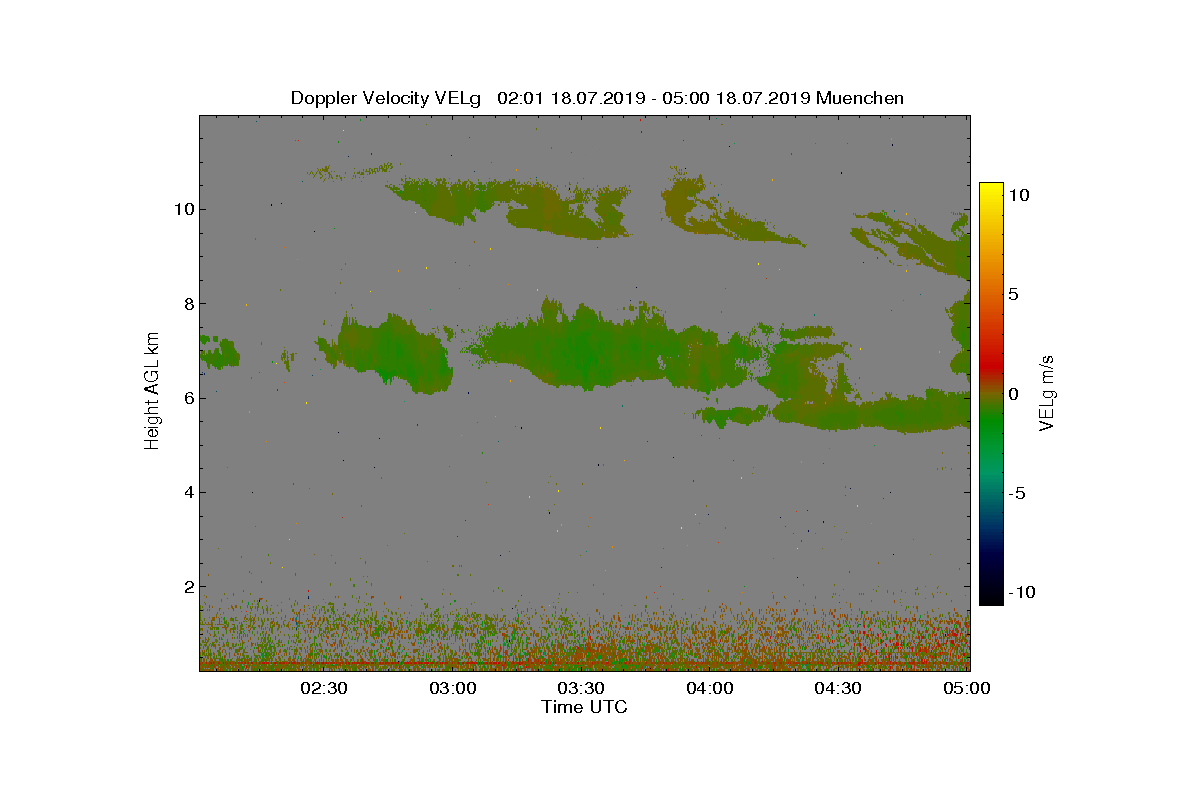The width and height of the screenshot is (1200, 800).
Task: Click the 02:30 time tick label
Action: point(324,688)
